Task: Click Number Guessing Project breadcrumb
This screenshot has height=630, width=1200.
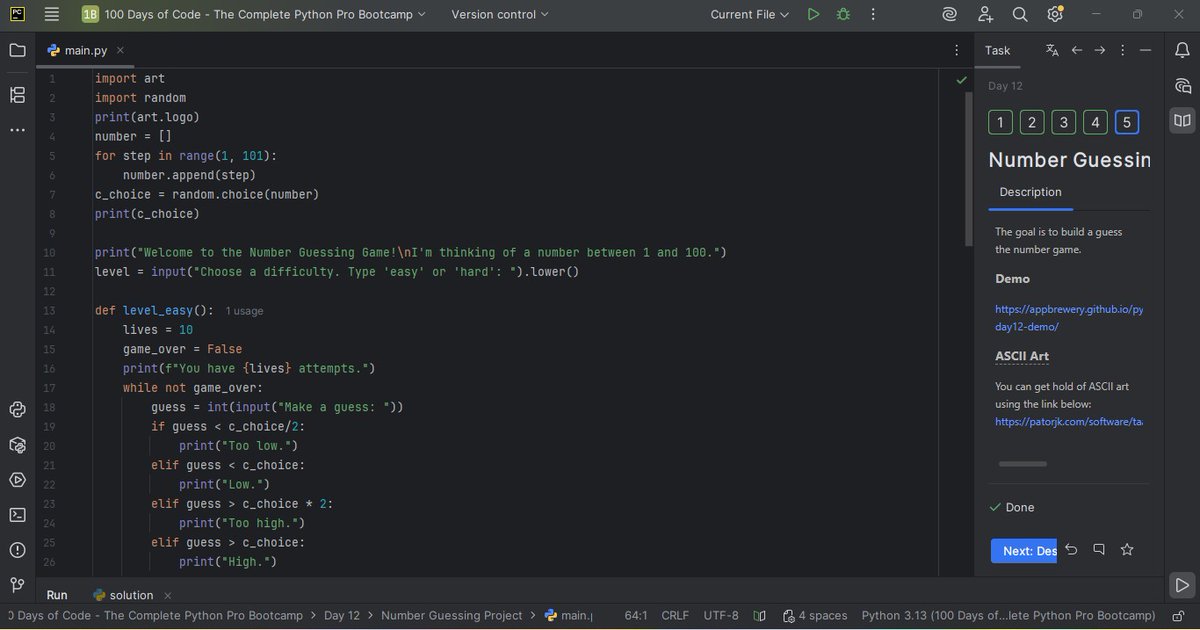Action: tap(452, 616)
